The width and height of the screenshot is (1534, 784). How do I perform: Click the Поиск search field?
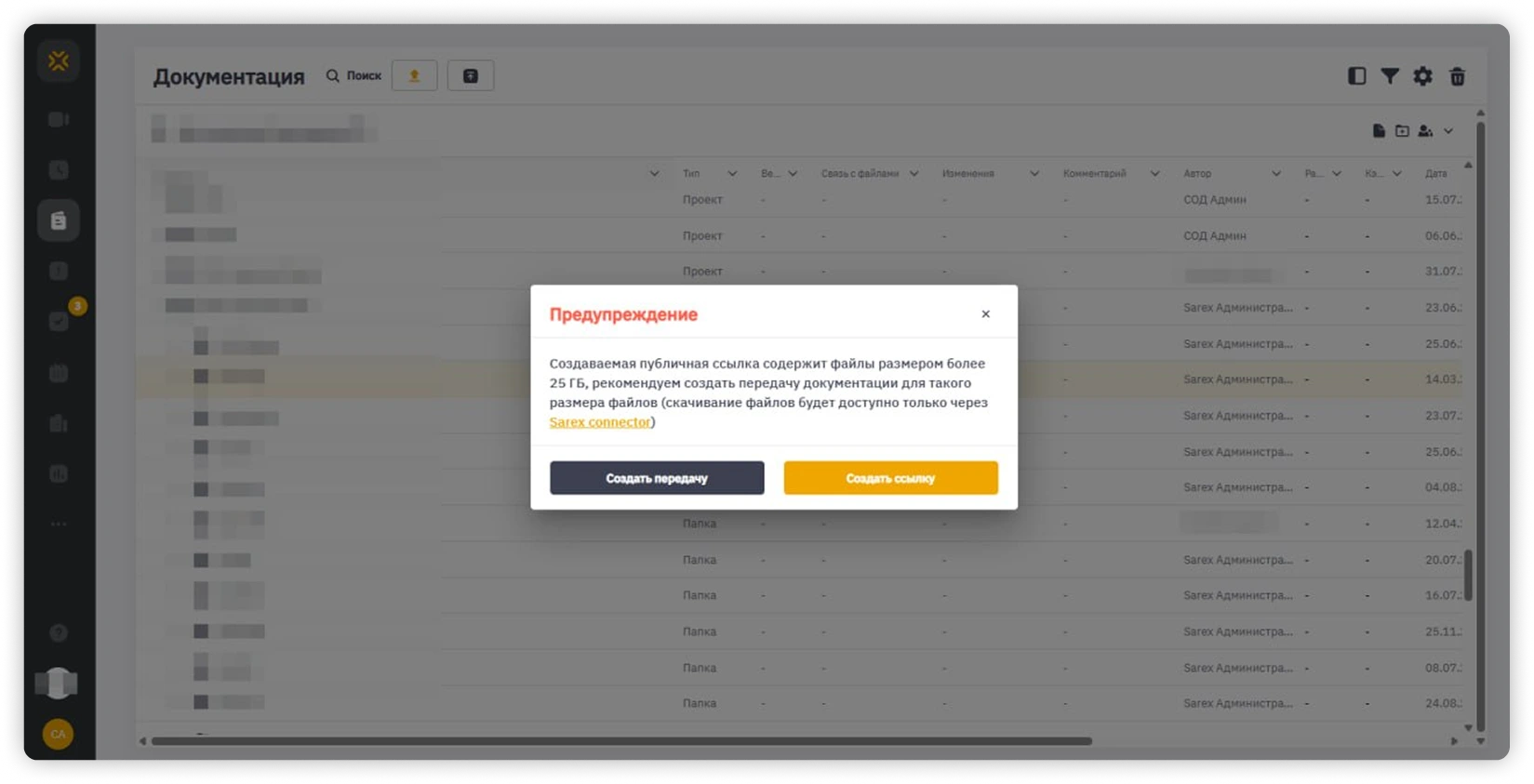(x=353, y=75)
